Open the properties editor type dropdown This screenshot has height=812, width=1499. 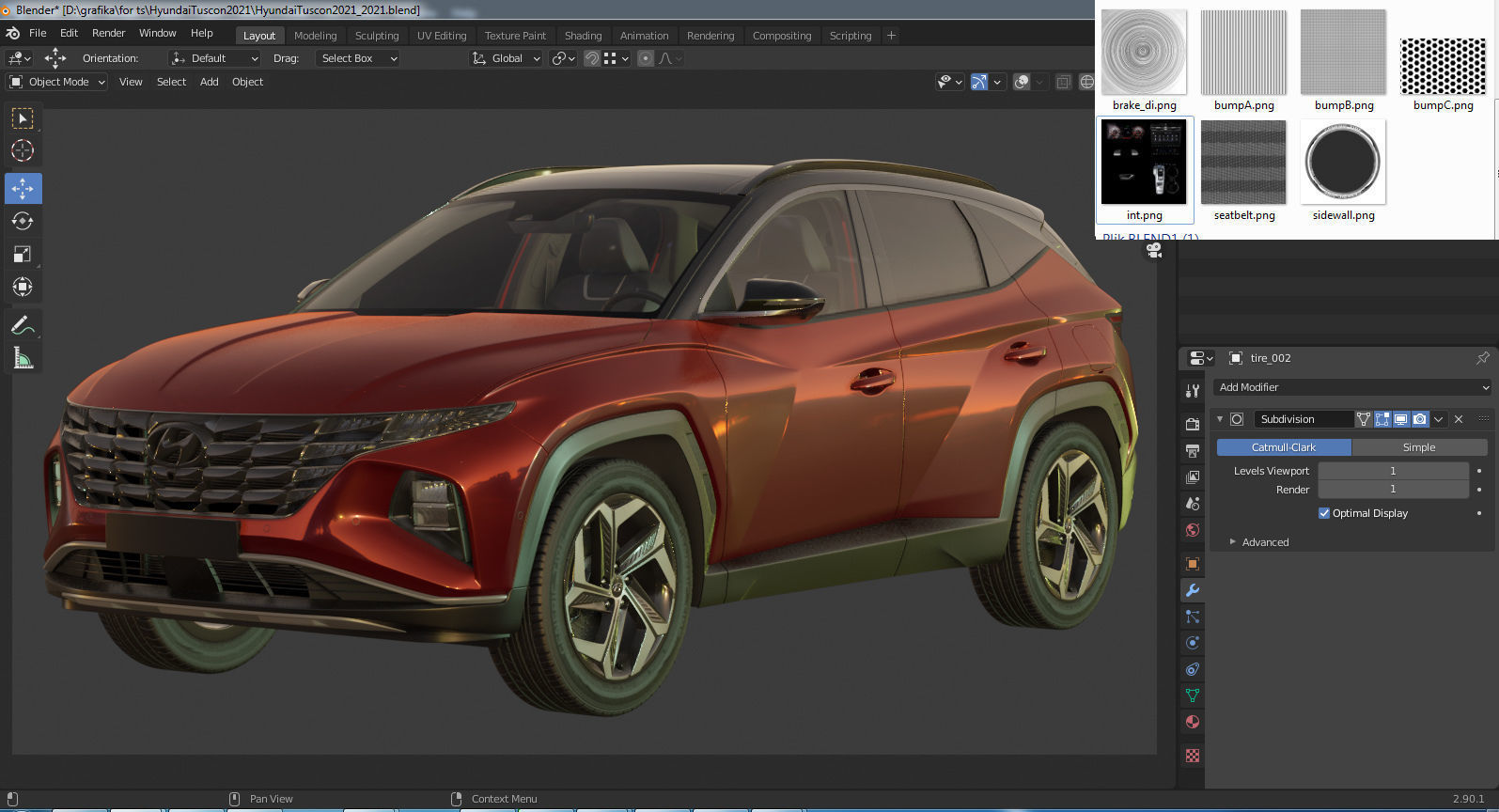(1201, 358)
